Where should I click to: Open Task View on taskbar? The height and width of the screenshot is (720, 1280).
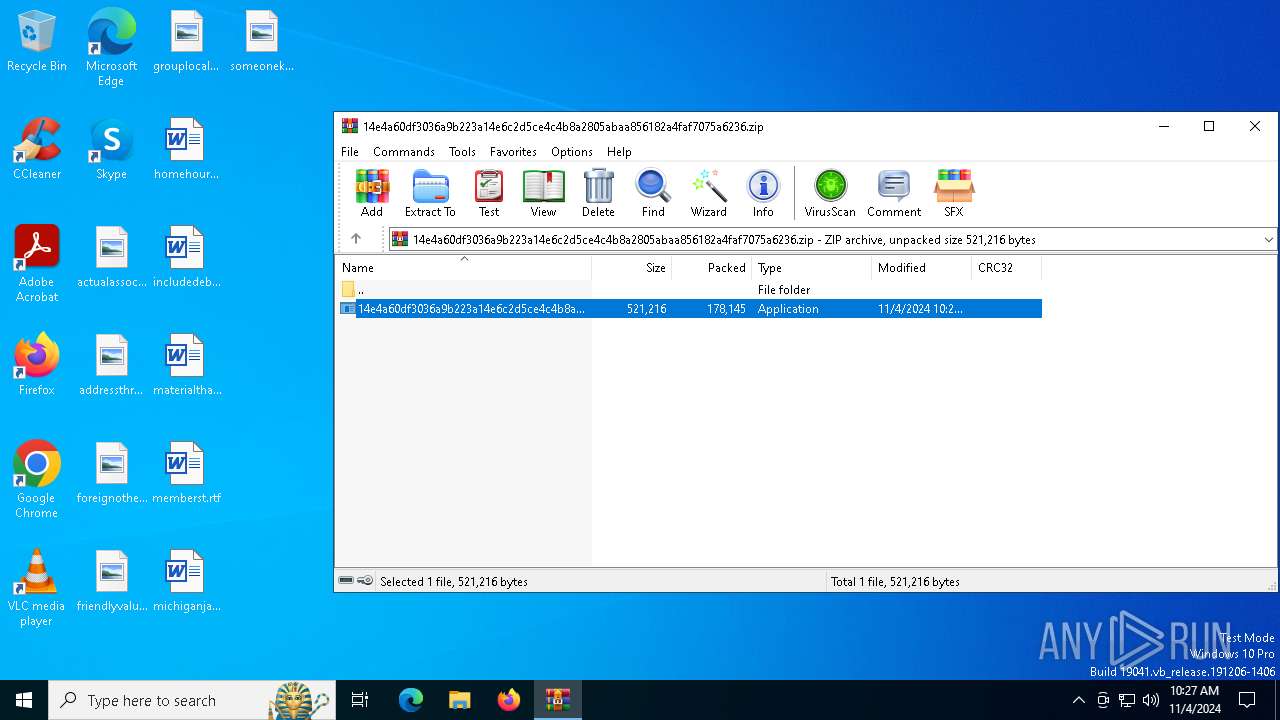(360, 700)
